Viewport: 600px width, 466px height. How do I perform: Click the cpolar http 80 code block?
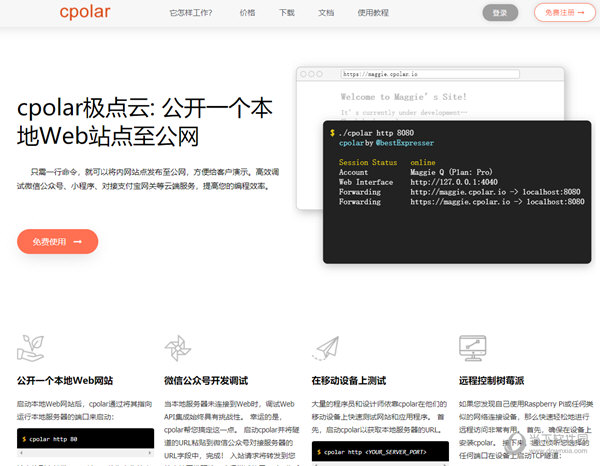[x=85, y=438]
